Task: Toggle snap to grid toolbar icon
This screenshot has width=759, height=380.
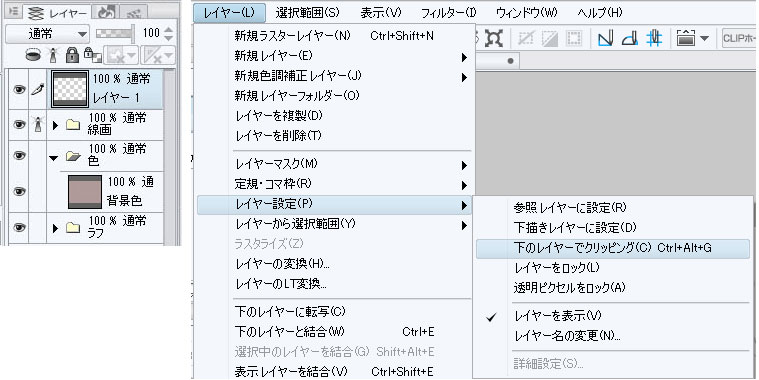Action: [x=654, y=38]
